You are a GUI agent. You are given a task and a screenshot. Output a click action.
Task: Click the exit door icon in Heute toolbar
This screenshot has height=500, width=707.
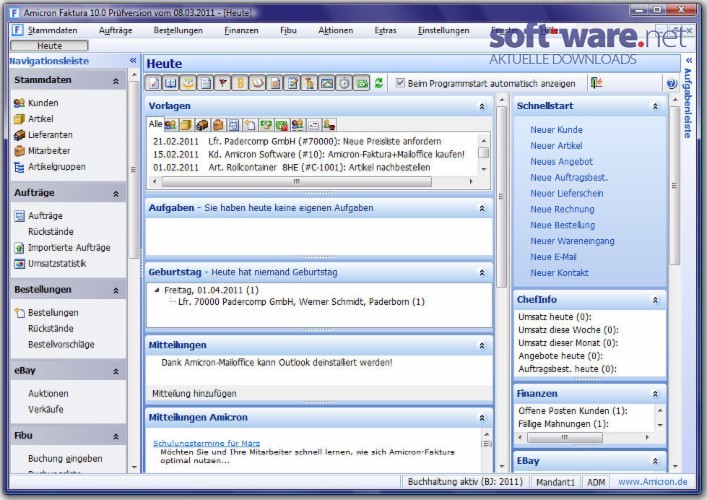pyautogui.click(x=597, y=83)
